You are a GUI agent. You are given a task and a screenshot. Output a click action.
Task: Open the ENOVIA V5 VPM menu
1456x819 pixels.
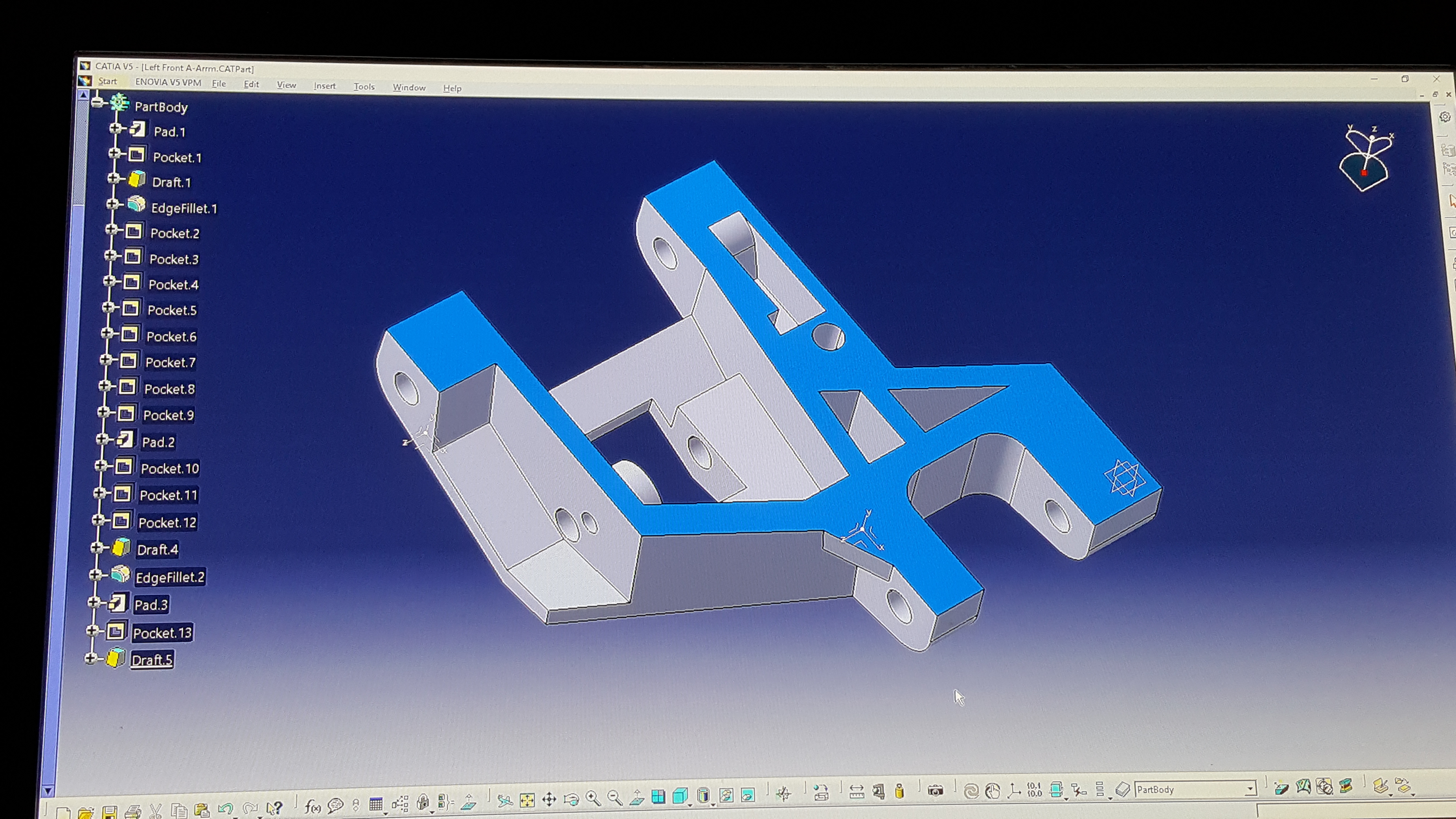(168, 82)
